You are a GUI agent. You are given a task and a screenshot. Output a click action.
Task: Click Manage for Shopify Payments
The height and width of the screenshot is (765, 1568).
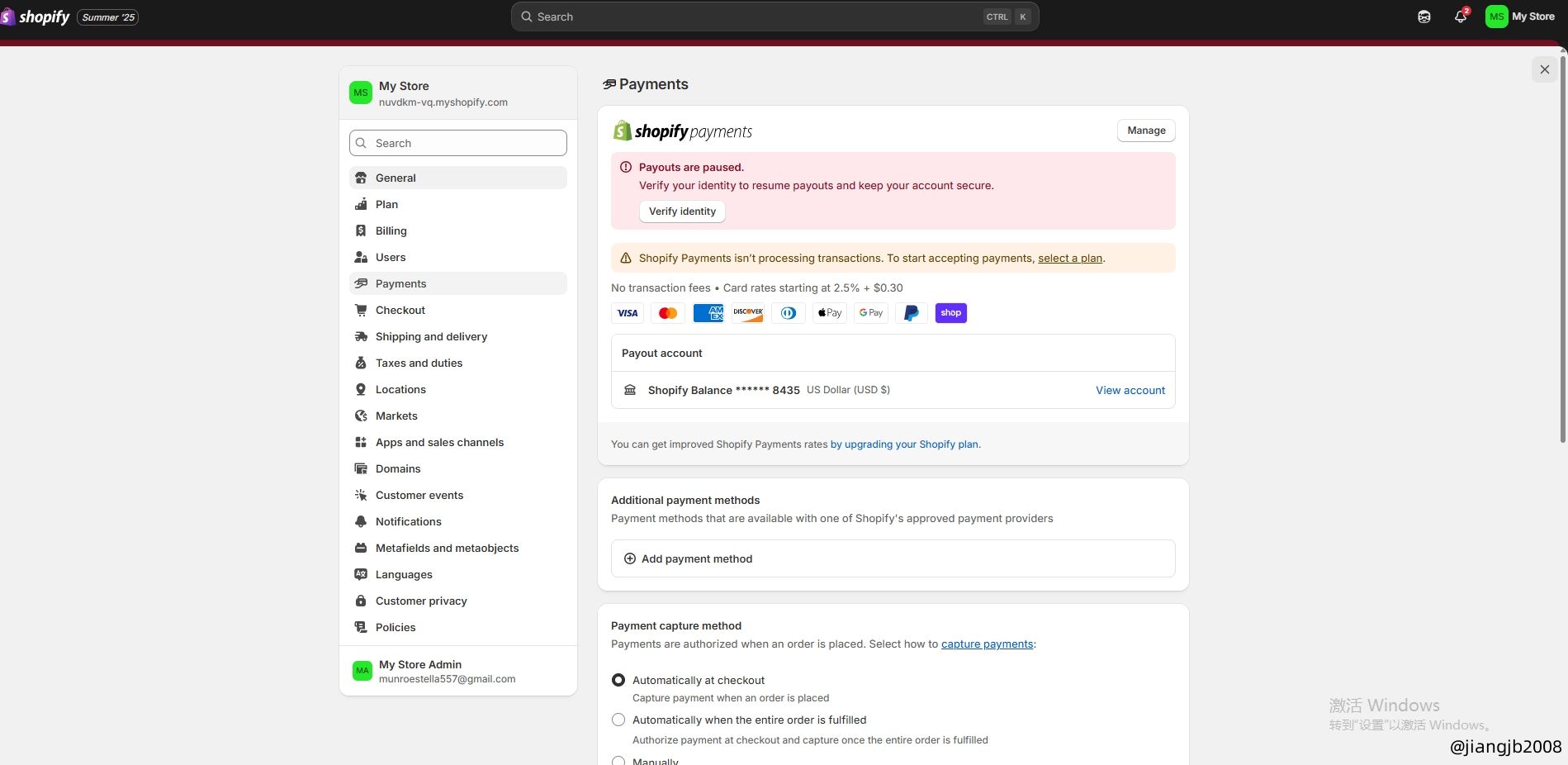[1146, 131]
